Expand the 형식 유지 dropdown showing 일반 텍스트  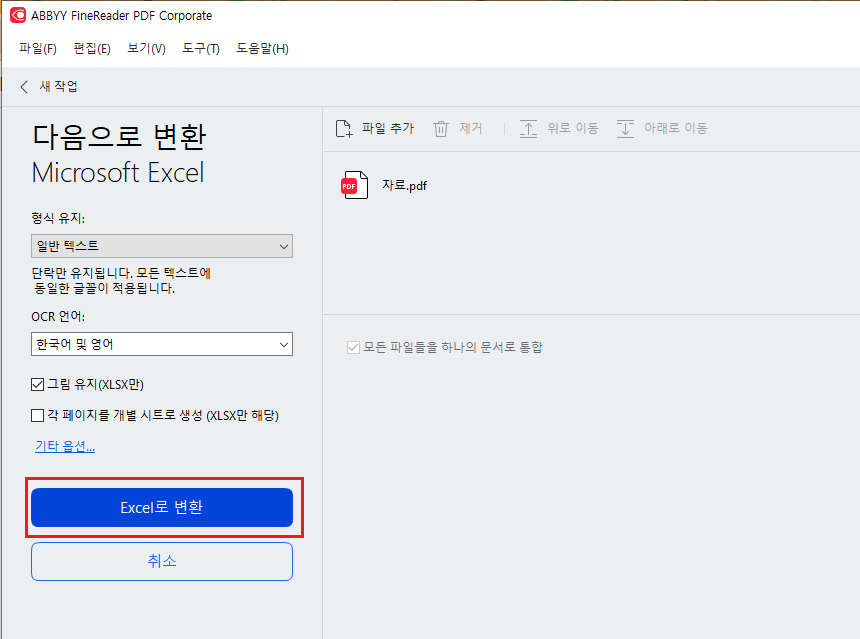162,246
